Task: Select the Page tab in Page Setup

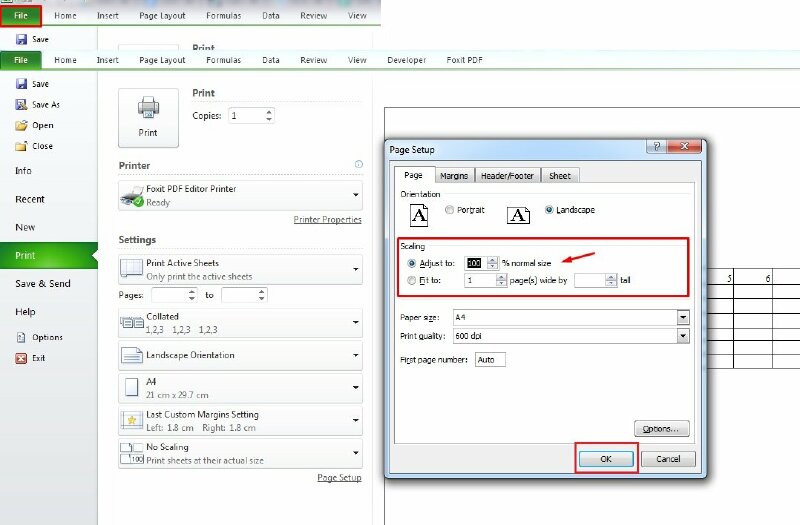Action: (413, 175)
